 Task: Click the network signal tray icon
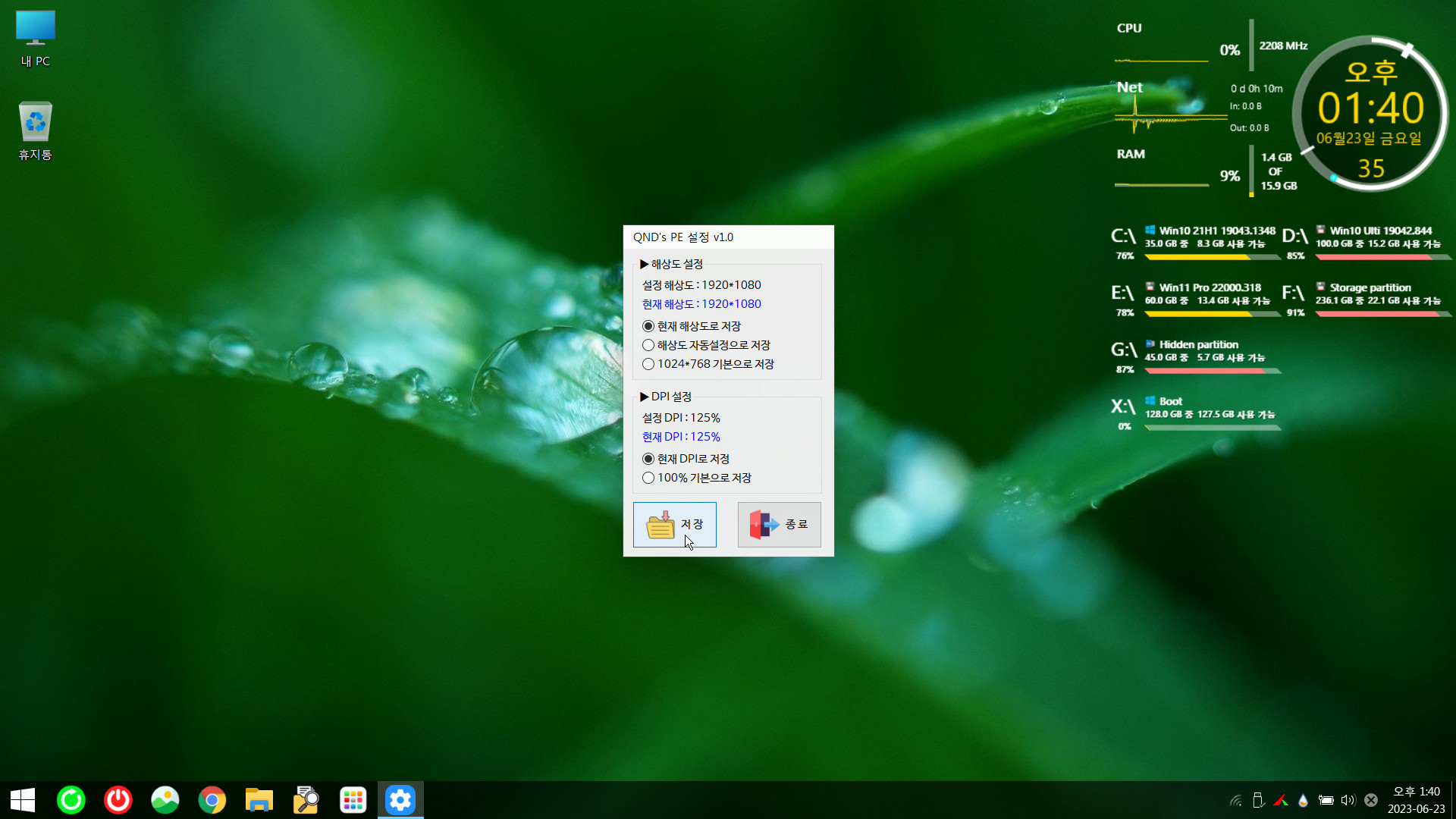pos(1236,800)
